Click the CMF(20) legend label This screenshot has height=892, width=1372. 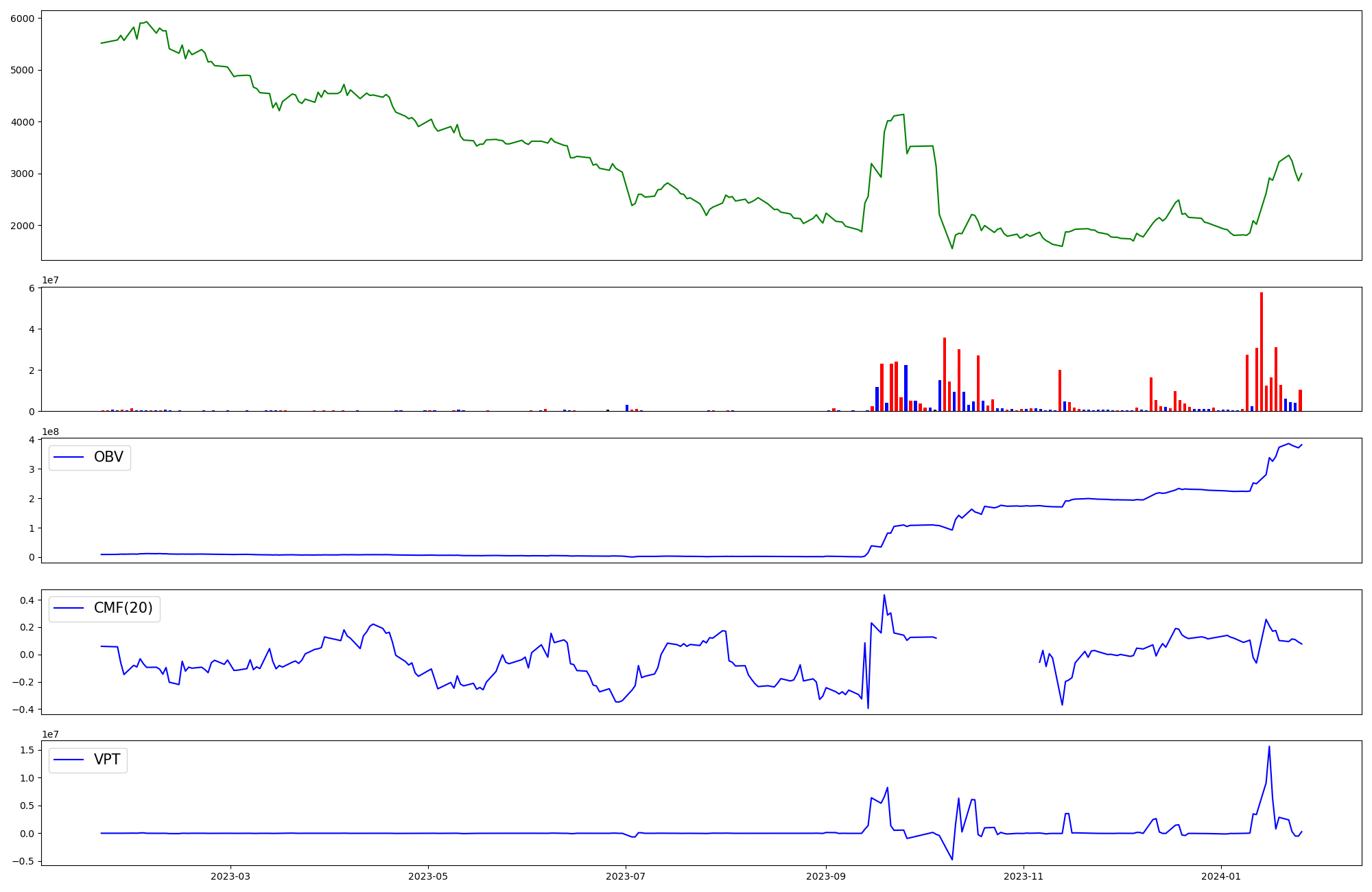tap(123, 608)
